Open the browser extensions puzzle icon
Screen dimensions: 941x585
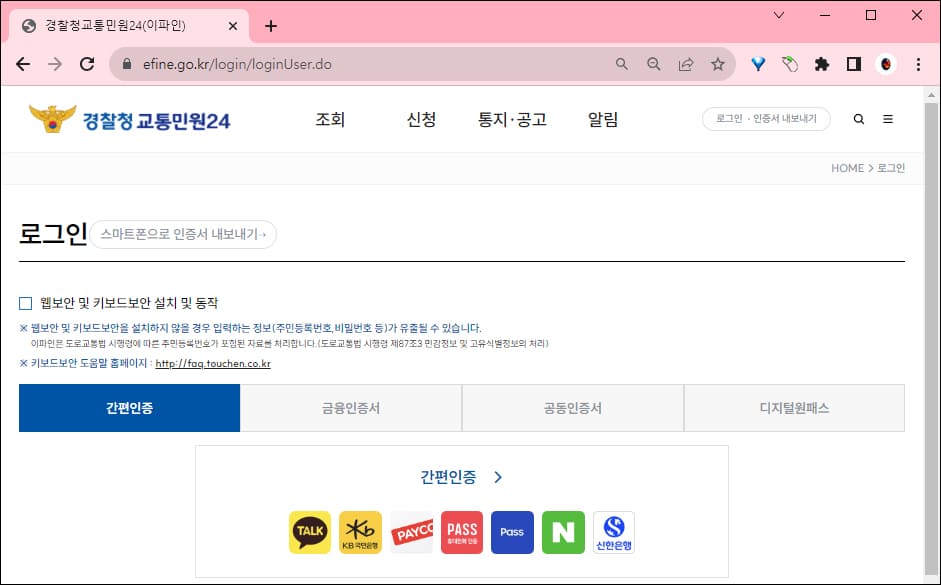coord(822,63)
